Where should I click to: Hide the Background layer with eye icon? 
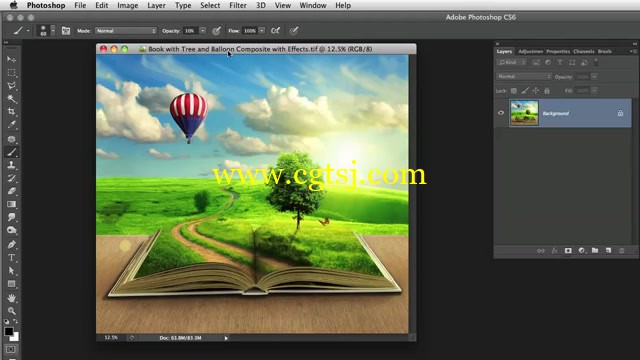coord(501,113)
